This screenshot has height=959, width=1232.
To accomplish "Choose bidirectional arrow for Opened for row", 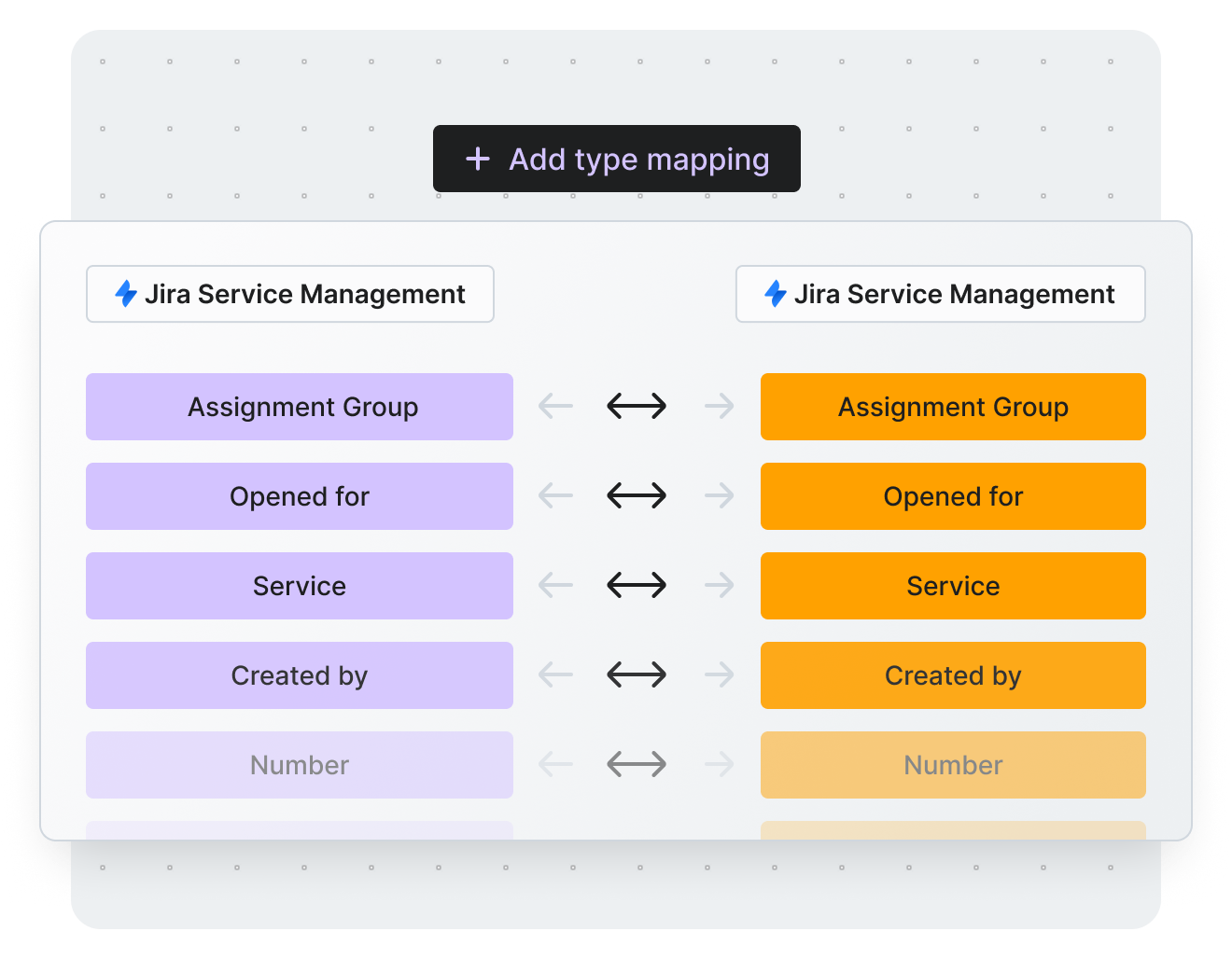I will click(637, 495).
